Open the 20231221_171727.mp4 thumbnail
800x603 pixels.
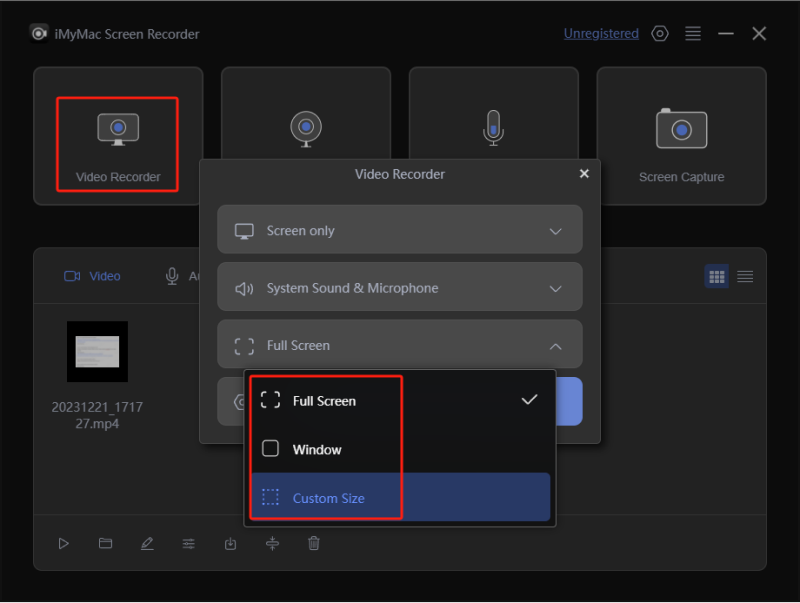[97, 352]
